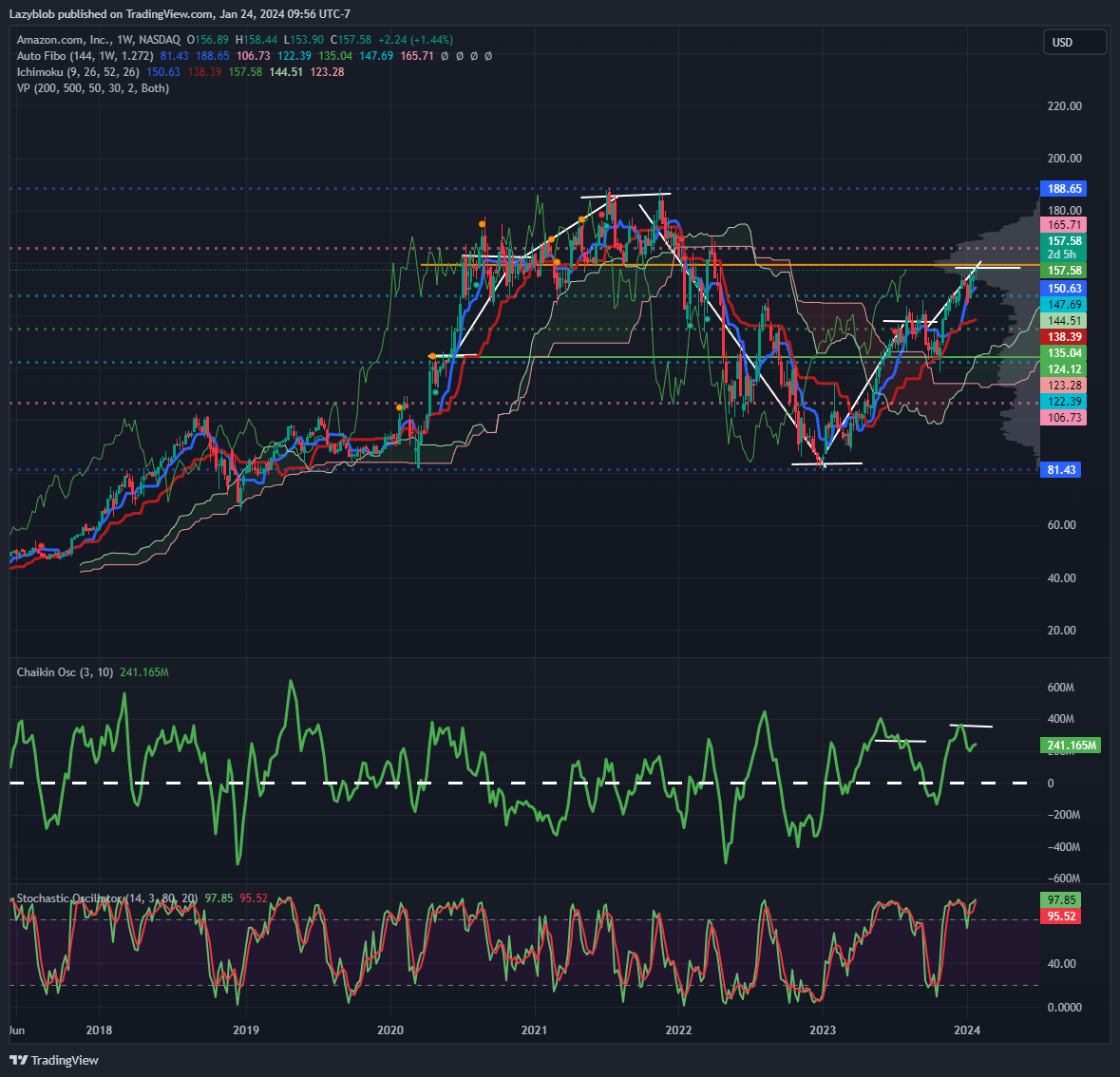This screenshot has height=1077, width=1120.
Task: Click the light green 144.51 axis label
Action: [x=1064, y=321]
